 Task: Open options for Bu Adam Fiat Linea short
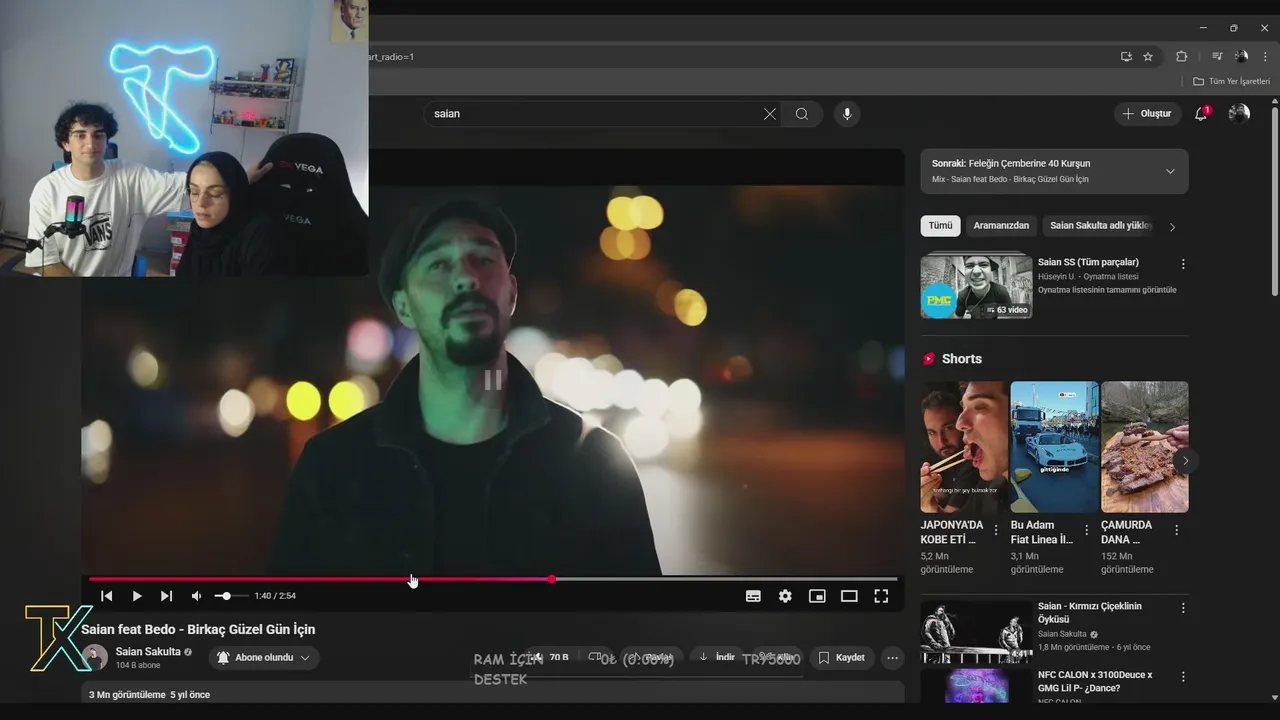1086,530
